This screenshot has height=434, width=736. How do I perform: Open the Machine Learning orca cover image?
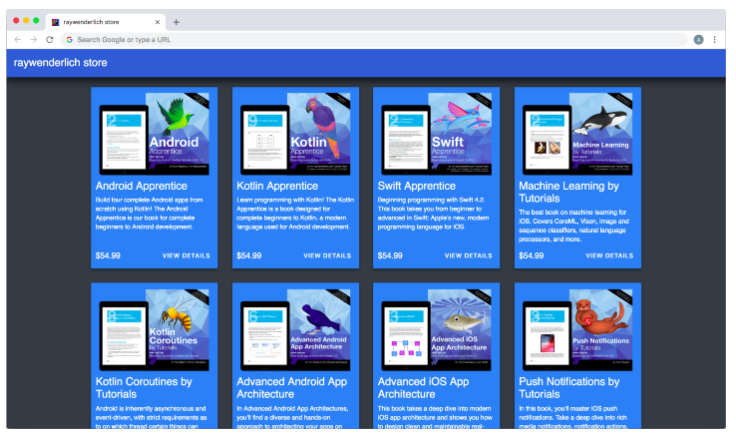[578, 134]
